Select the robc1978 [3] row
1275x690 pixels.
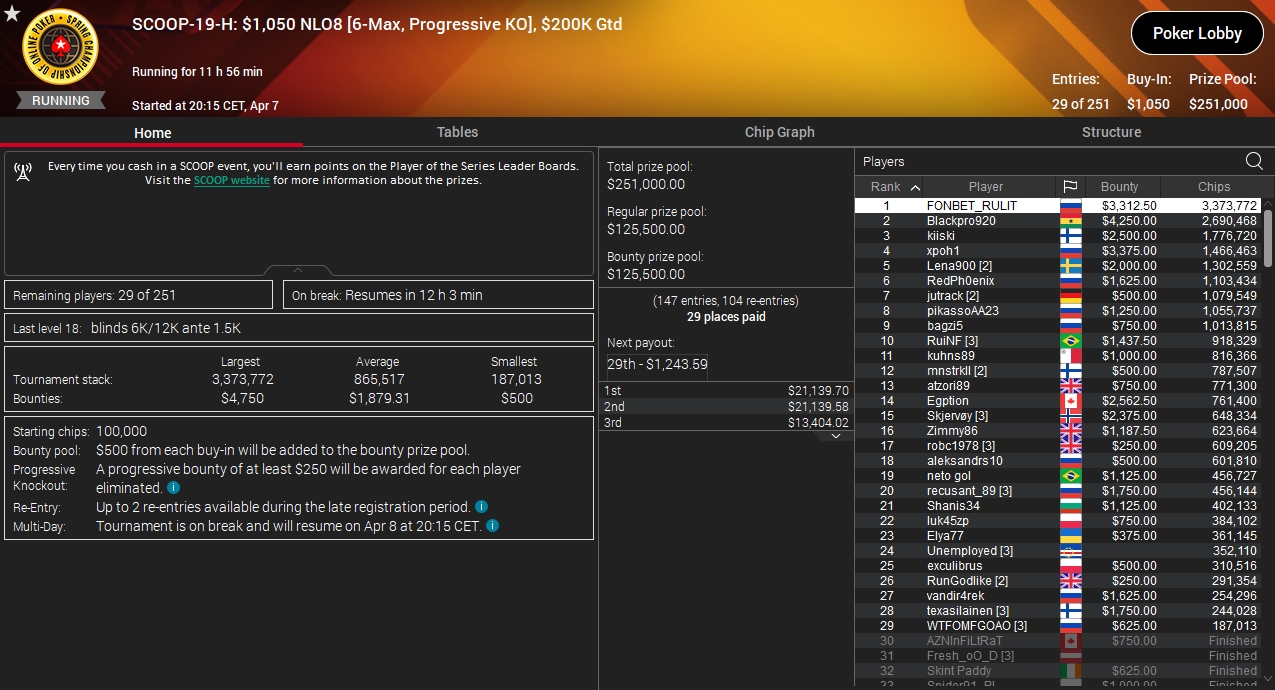(x=1058, y=446)
